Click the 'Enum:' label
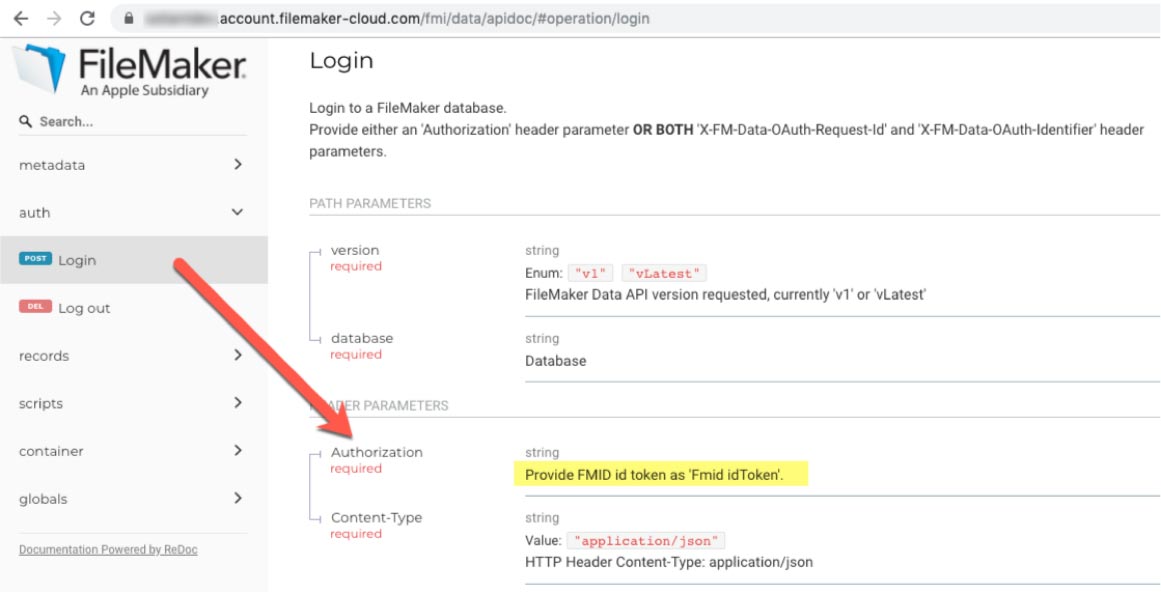1161x592 pixels. tap(543, 273)
